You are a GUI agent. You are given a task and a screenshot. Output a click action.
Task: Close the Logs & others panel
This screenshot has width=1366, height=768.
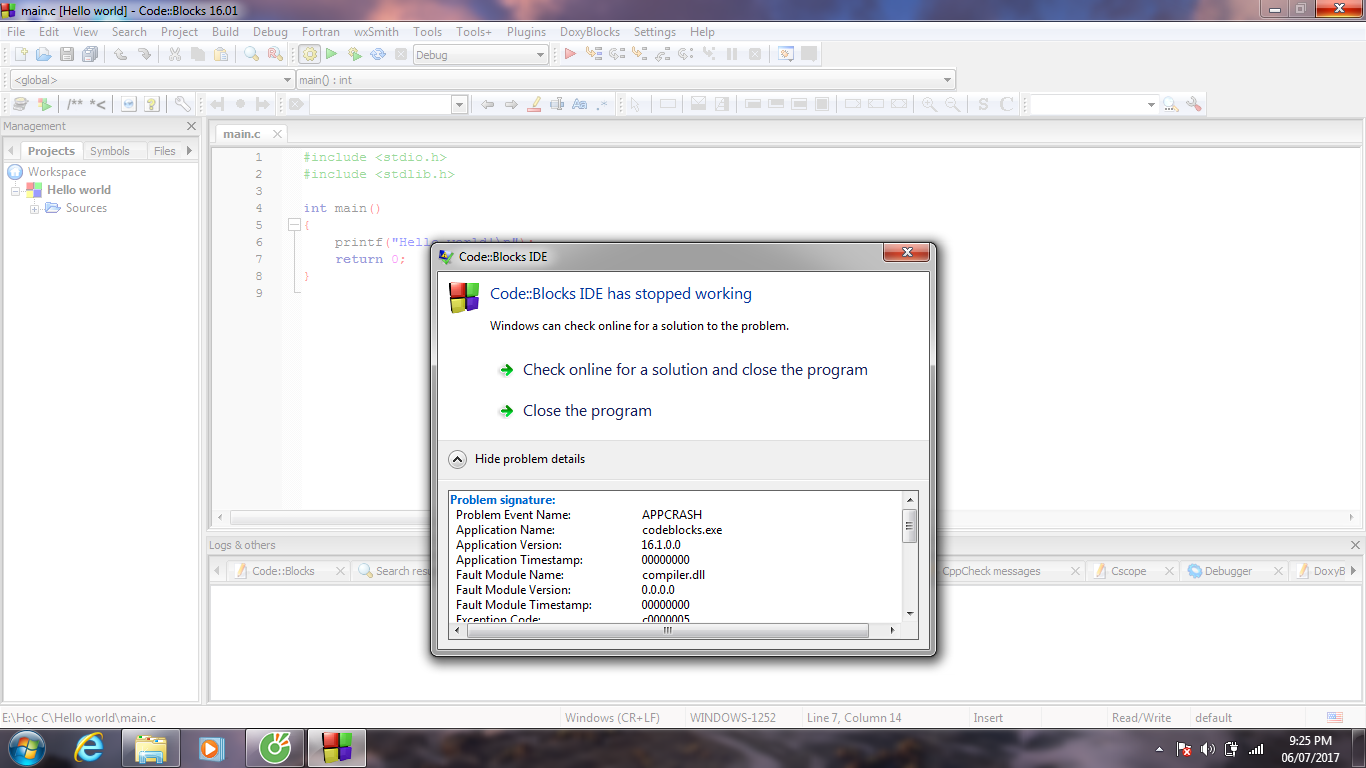(1355, 545)
